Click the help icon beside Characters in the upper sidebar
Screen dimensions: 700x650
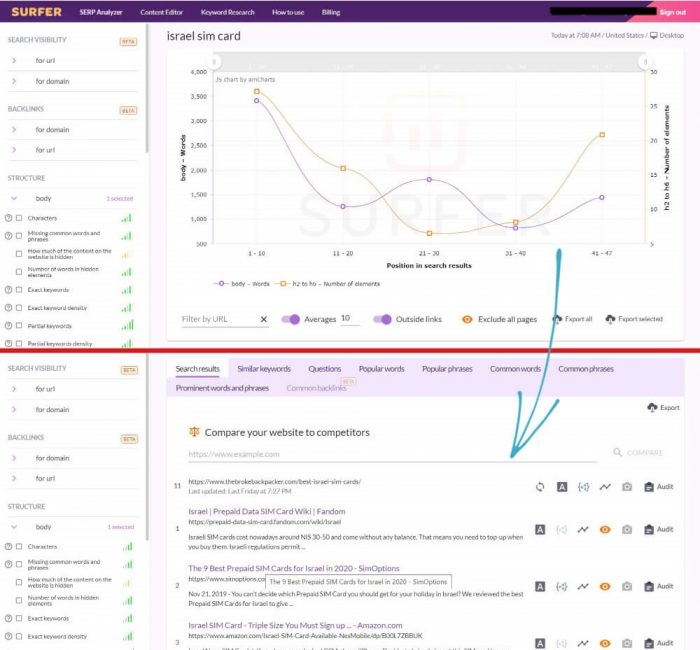(x=8, y=218)
